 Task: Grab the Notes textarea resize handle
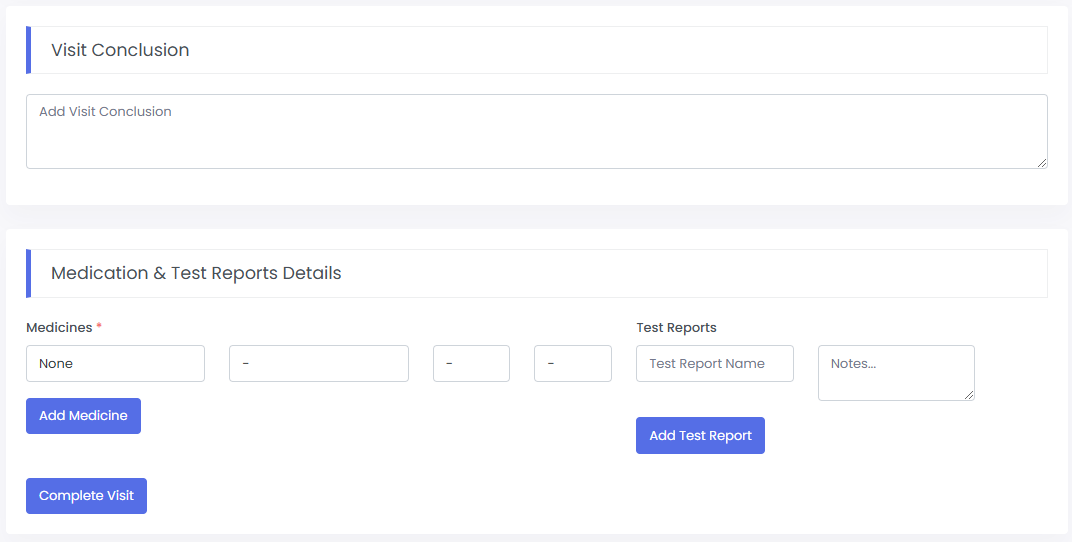[x=969, y=395]
